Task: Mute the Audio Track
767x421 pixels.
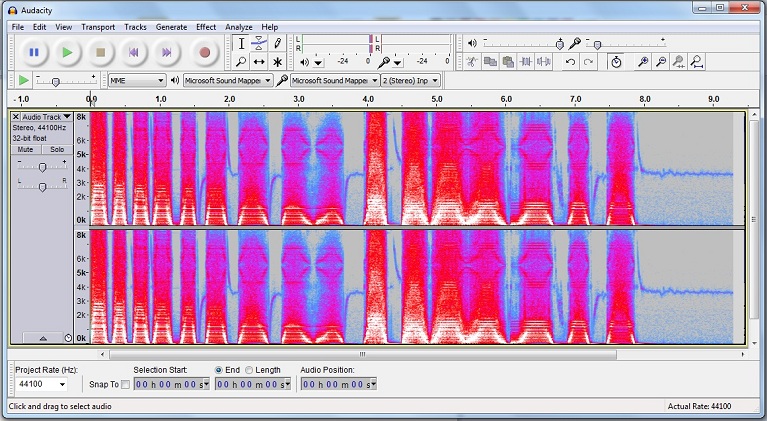Action: (x=25, y=150)
